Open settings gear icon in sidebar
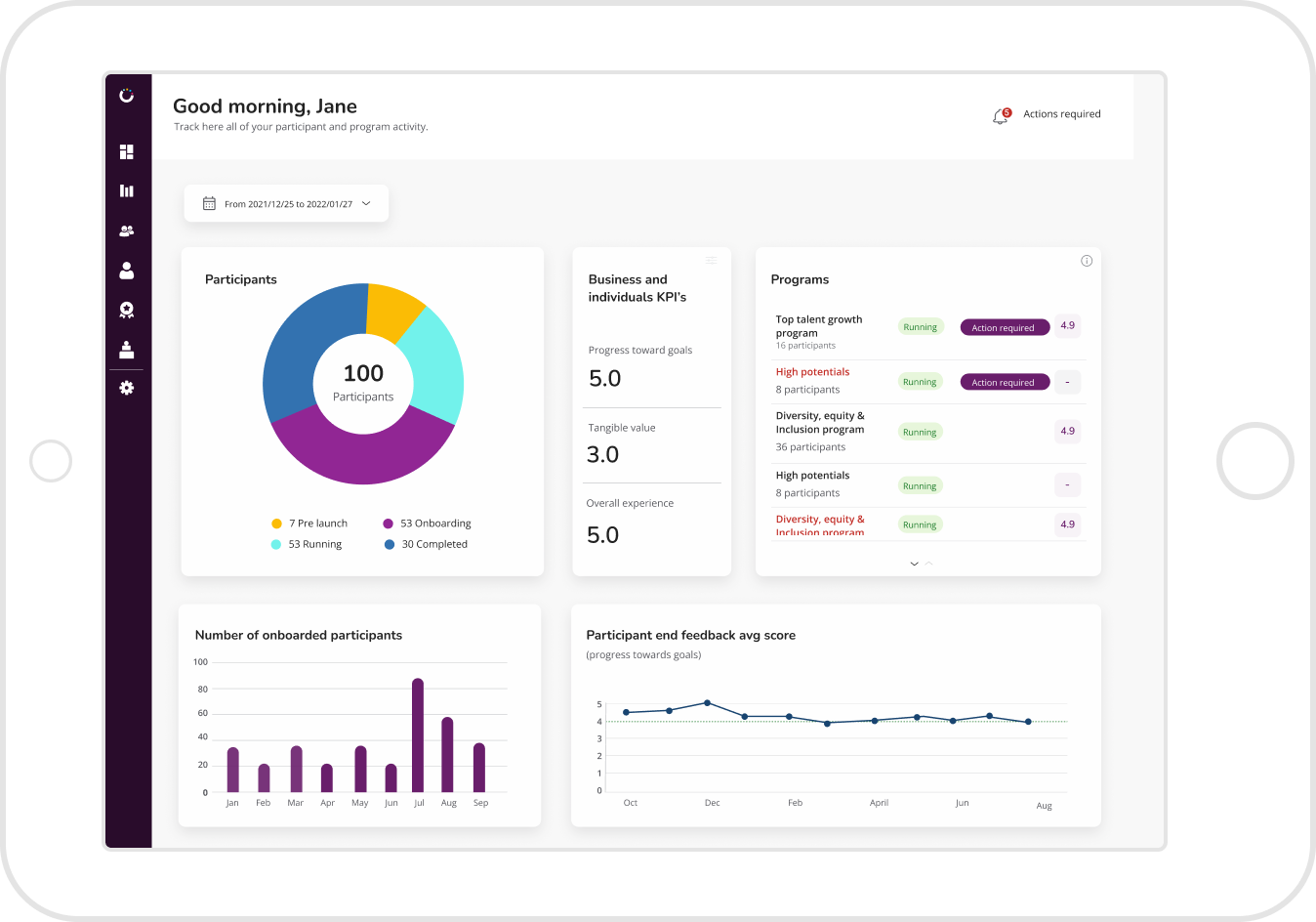Screen dimensions: 1316x922 point(126,388)
